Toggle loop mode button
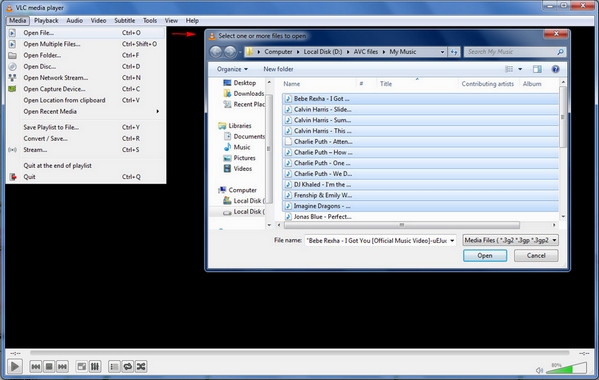 pyautogui.click(x=128, y=367)
